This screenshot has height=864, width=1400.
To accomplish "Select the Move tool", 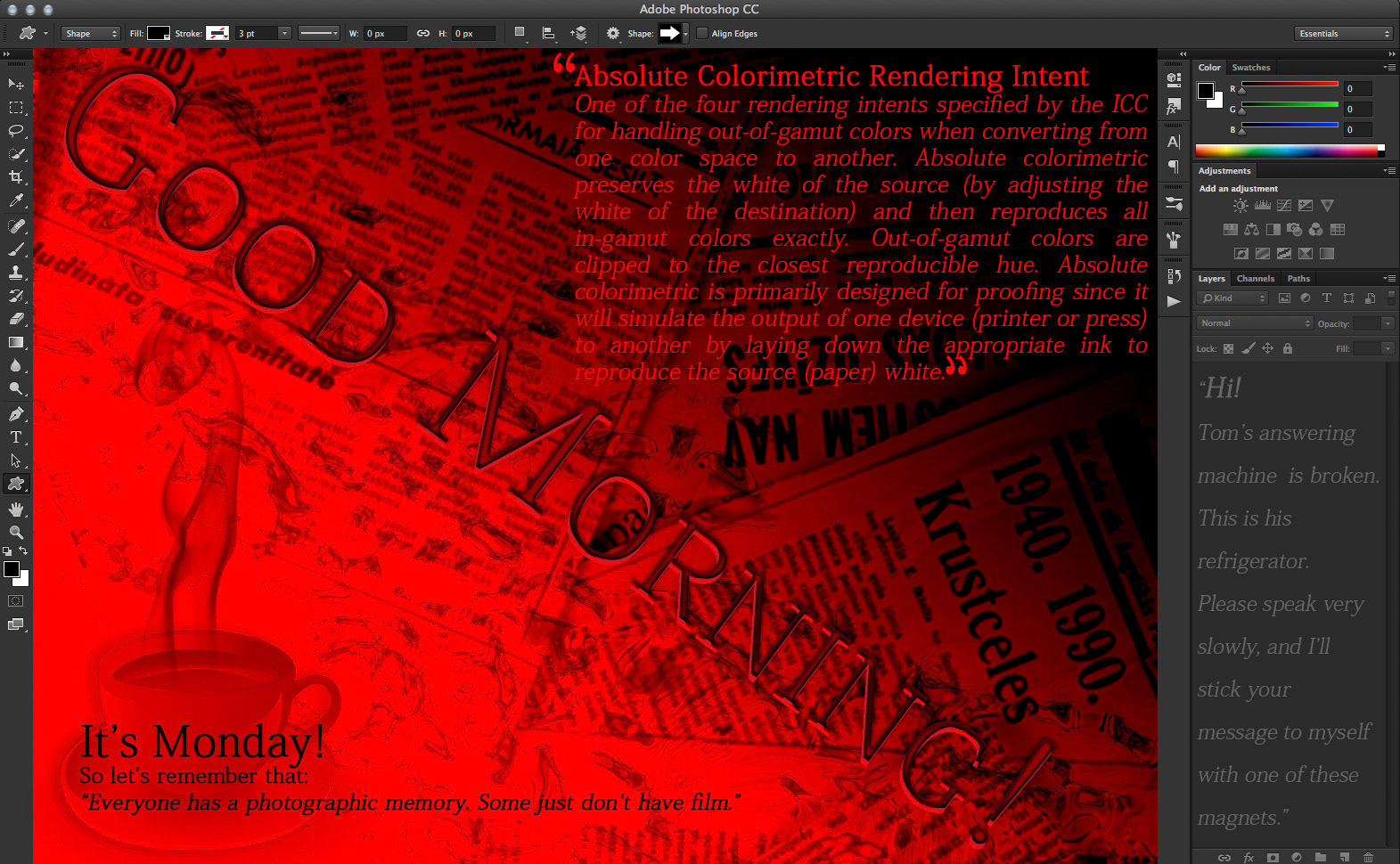I will [16, 84].
